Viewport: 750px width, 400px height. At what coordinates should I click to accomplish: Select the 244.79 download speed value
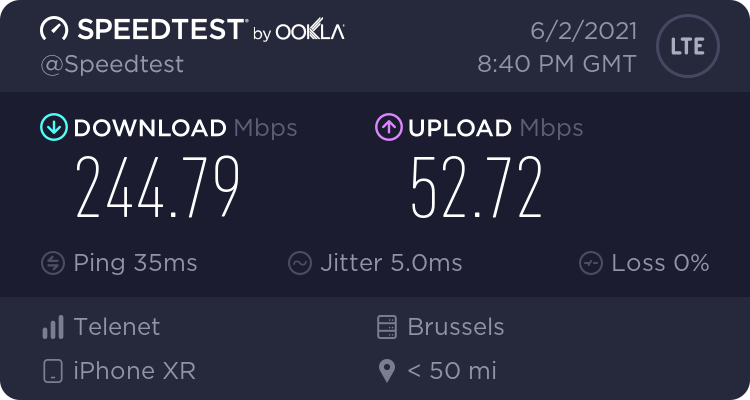pos(158,189)
